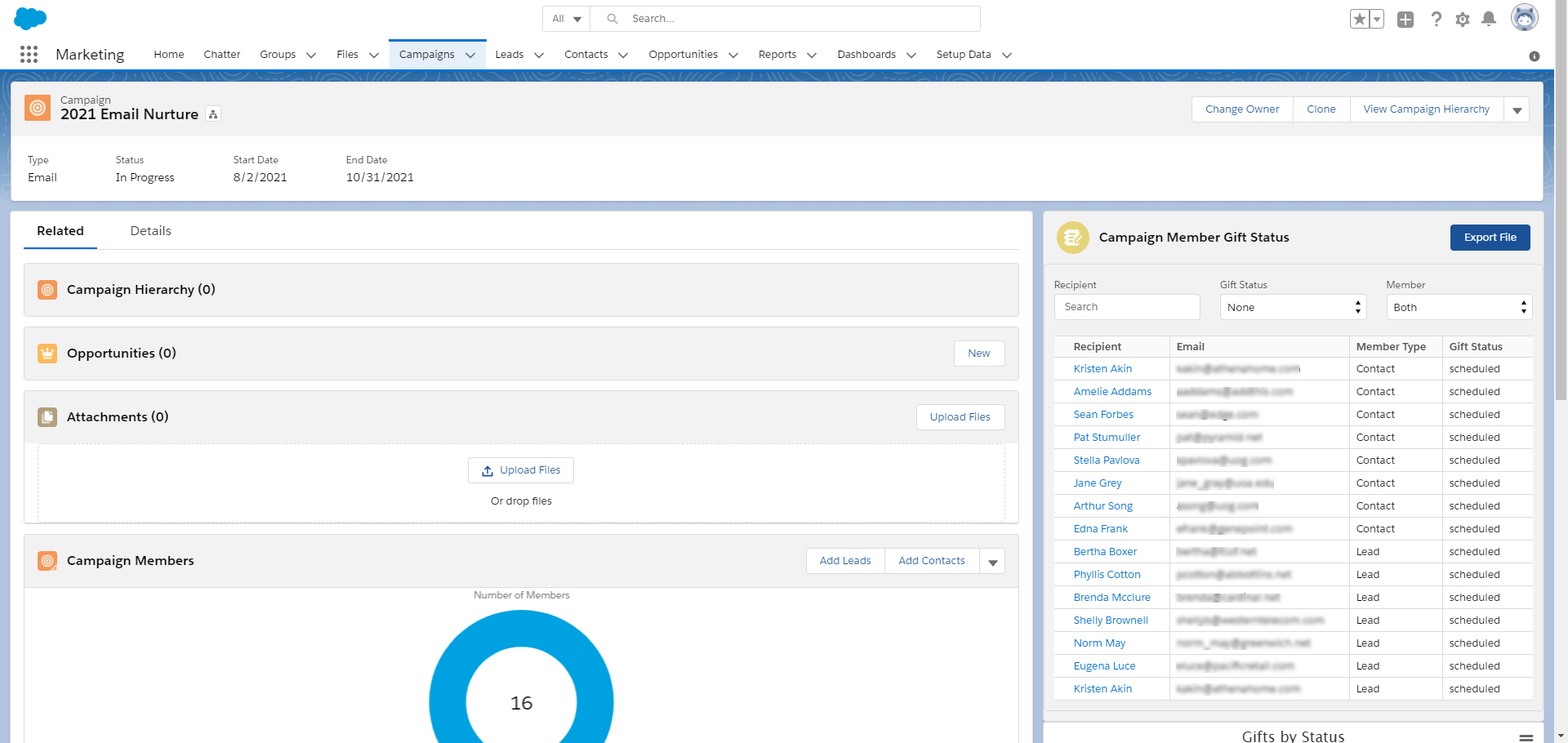The width and height of the screenshot is (1568, 743).
Task: Click Upload Files in the drop zone
Action: [521, 470]
